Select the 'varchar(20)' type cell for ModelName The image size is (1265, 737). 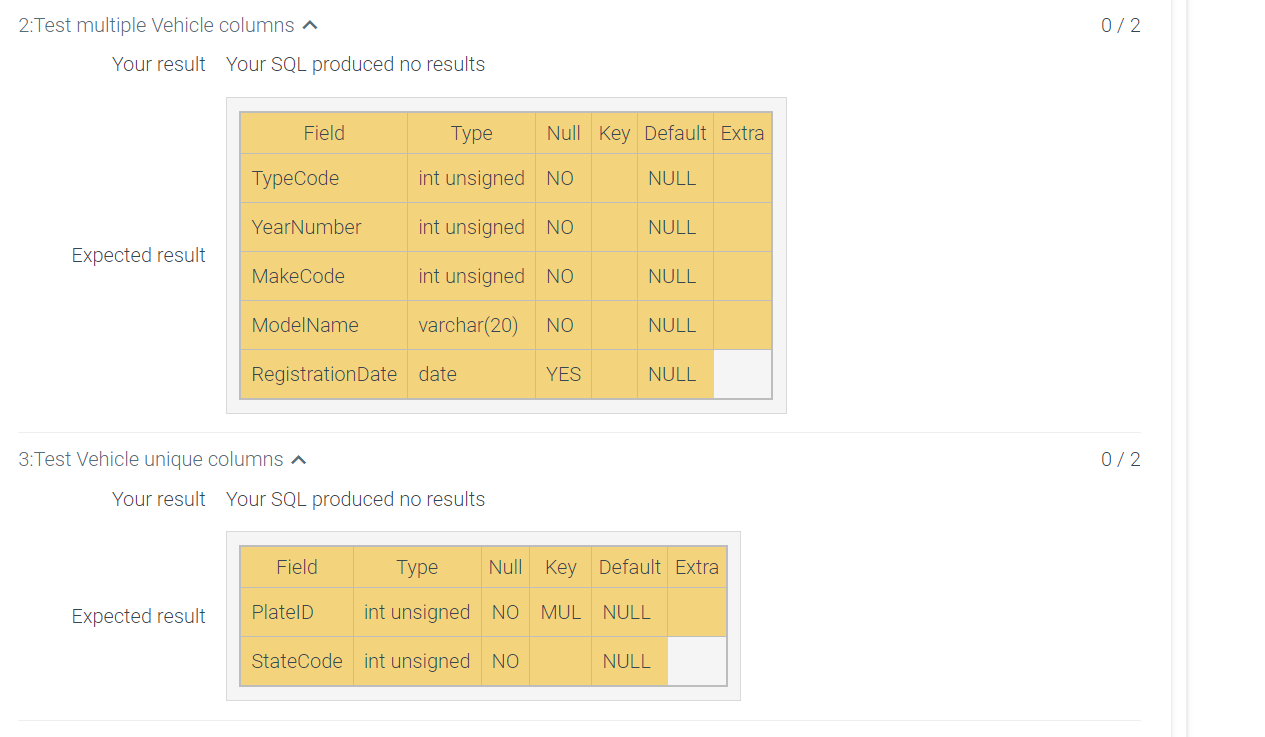click(471, 325)
